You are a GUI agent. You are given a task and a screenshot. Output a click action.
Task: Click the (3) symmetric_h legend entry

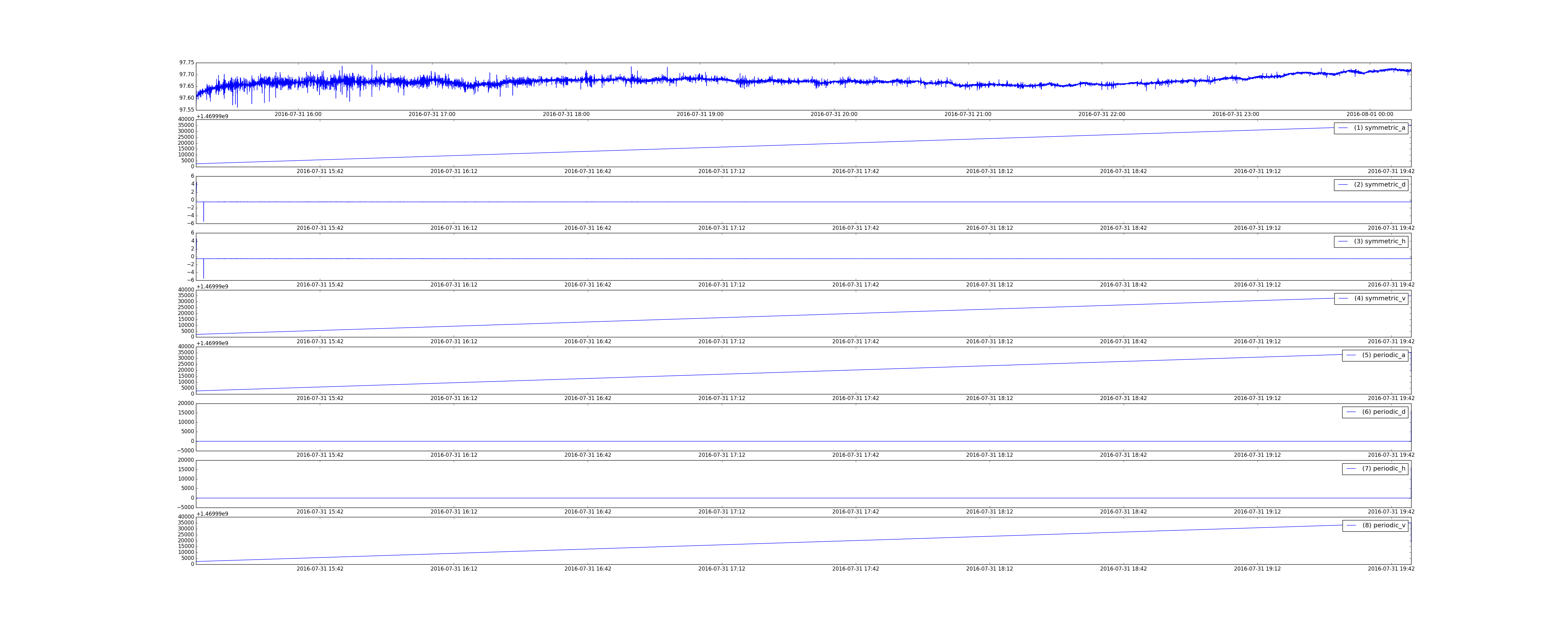point(1371,242)
